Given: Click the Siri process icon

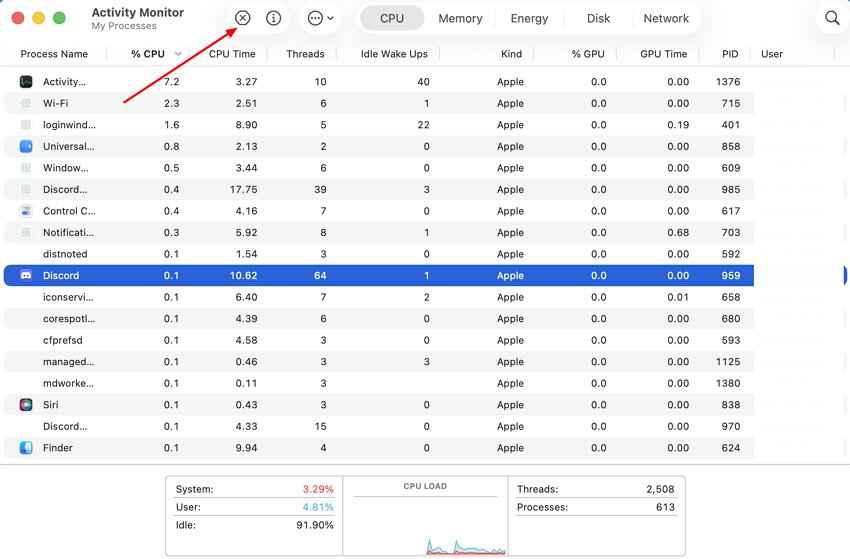Looking at the screenshot, I should pyautogui.click(x=26, y=404).
